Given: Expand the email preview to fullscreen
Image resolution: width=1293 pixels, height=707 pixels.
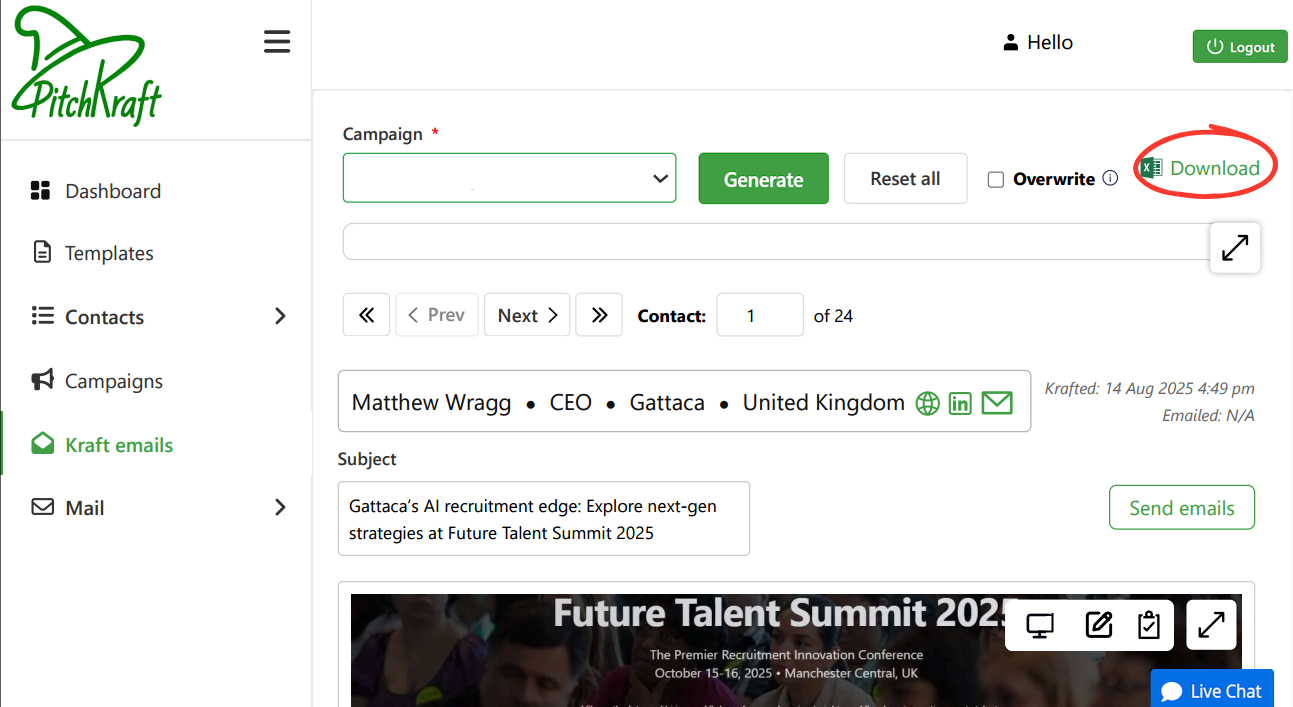Looking at the screenshot, I should 1211,625.
